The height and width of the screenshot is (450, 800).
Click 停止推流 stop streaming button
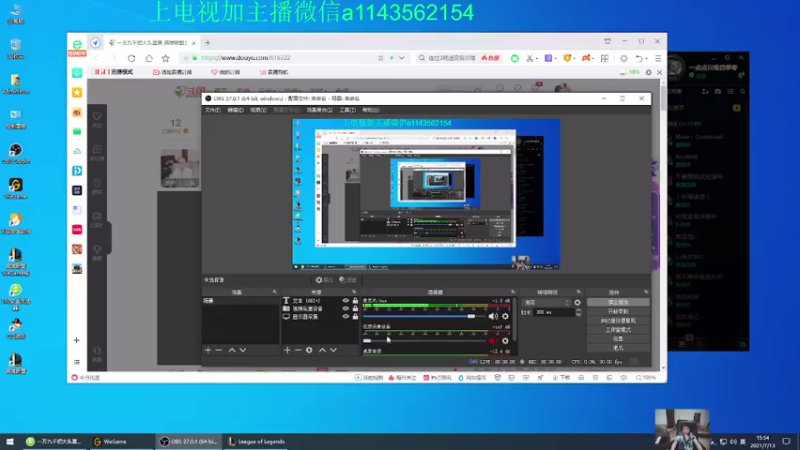click(618, 302)
